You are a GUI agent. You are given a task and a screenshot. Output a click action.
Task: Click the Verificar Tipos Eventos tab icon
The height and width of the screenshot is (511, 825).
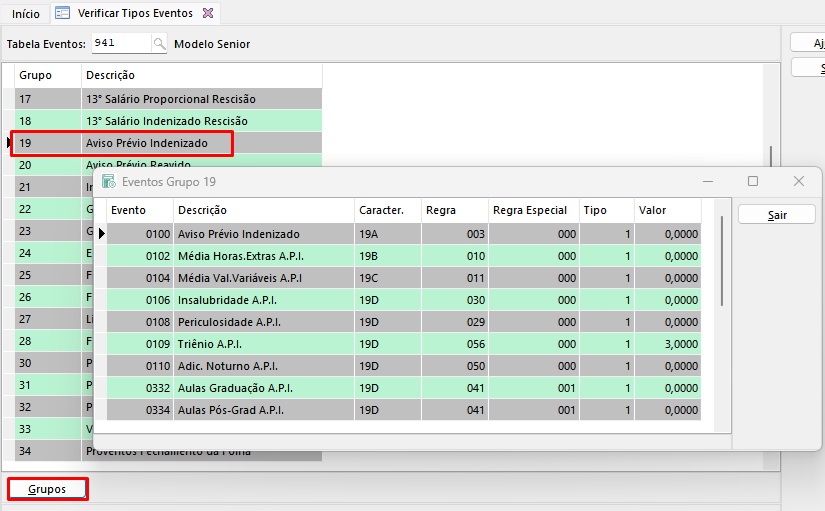(x=63, y=13)
